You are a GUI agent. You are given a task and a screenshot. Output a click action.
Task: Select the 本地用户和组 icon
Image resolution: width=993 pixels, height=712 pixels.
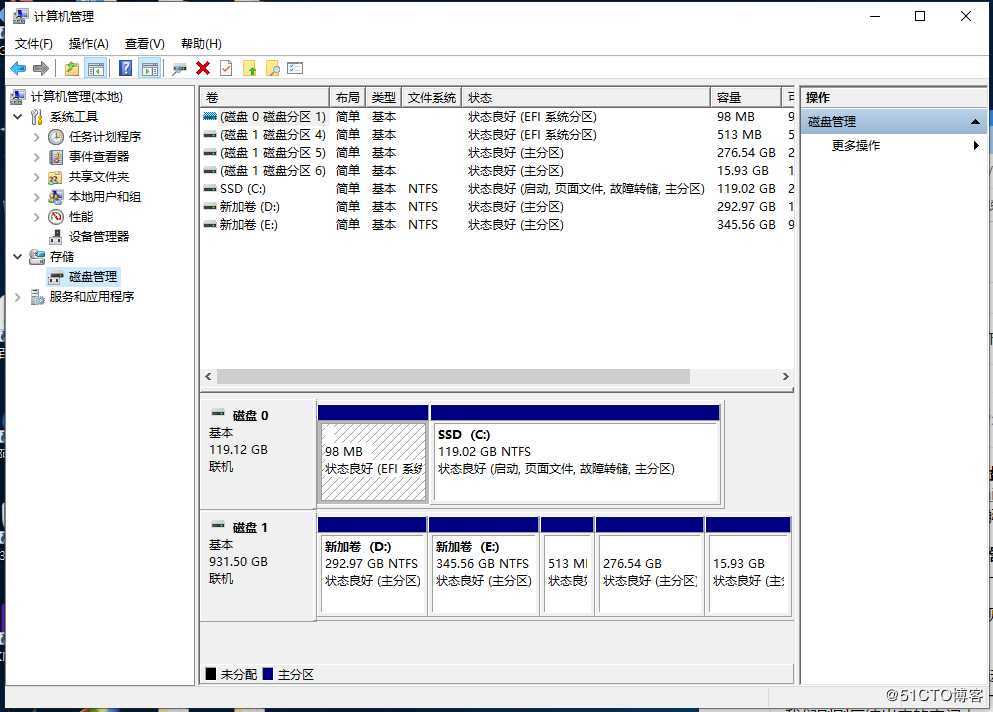56,197
